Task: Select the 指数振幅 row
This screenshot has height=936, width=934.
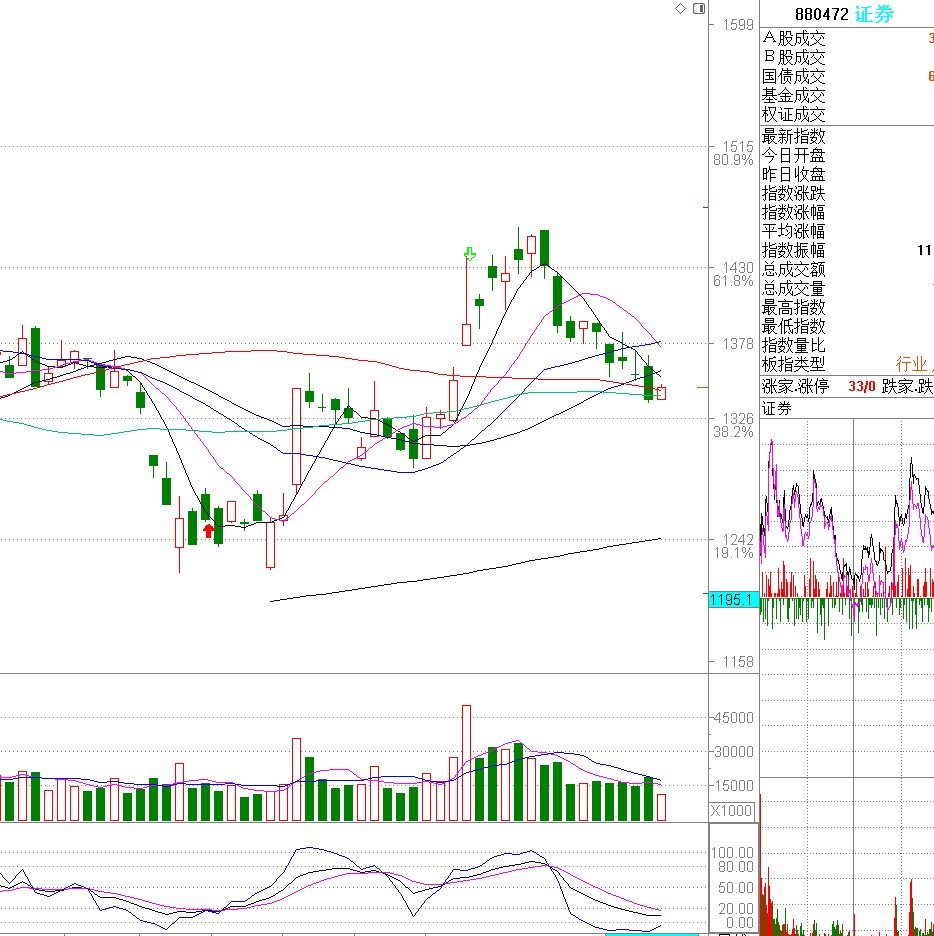Action: 847,250
